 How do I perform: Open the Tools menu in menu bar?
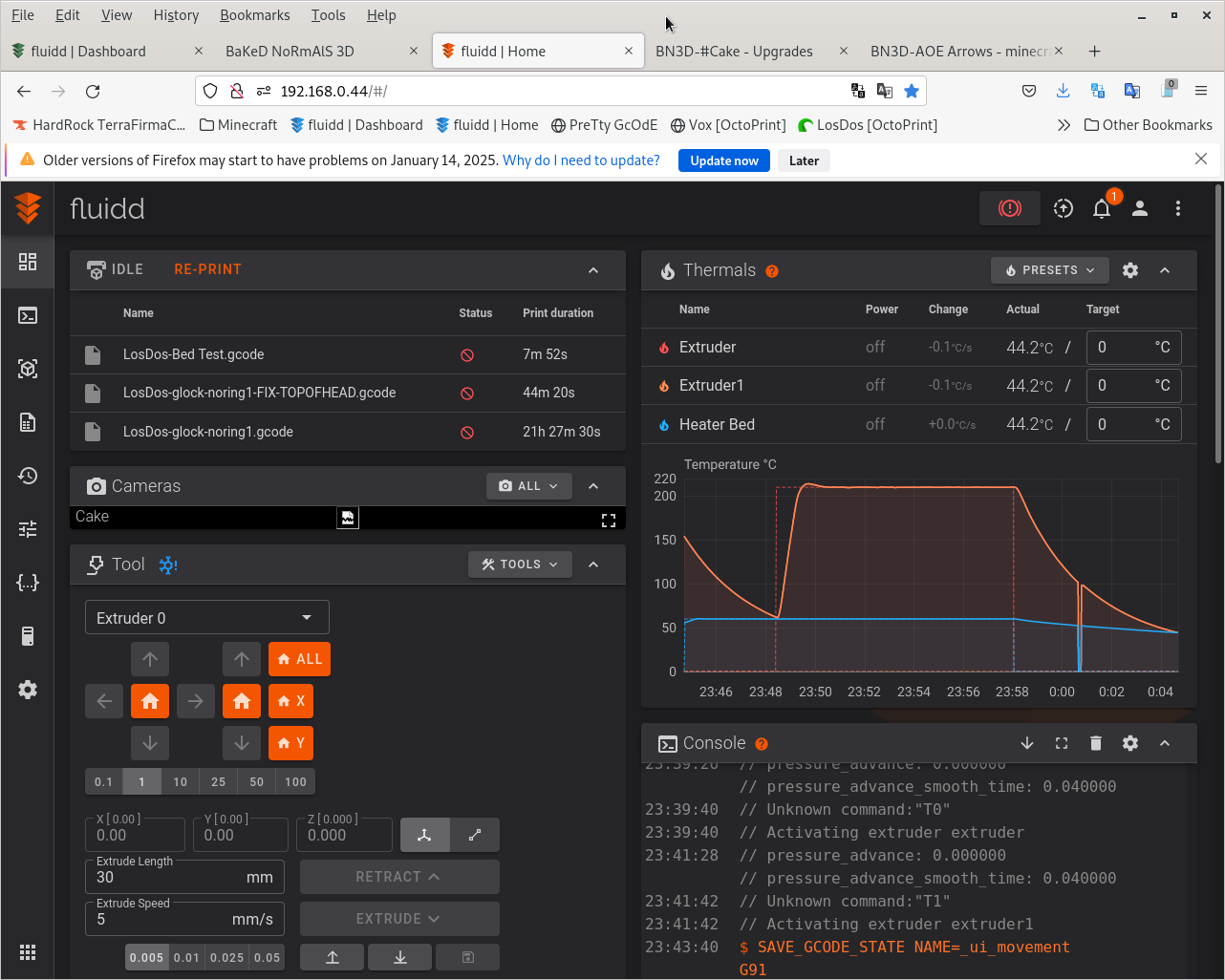coord(328,15)
